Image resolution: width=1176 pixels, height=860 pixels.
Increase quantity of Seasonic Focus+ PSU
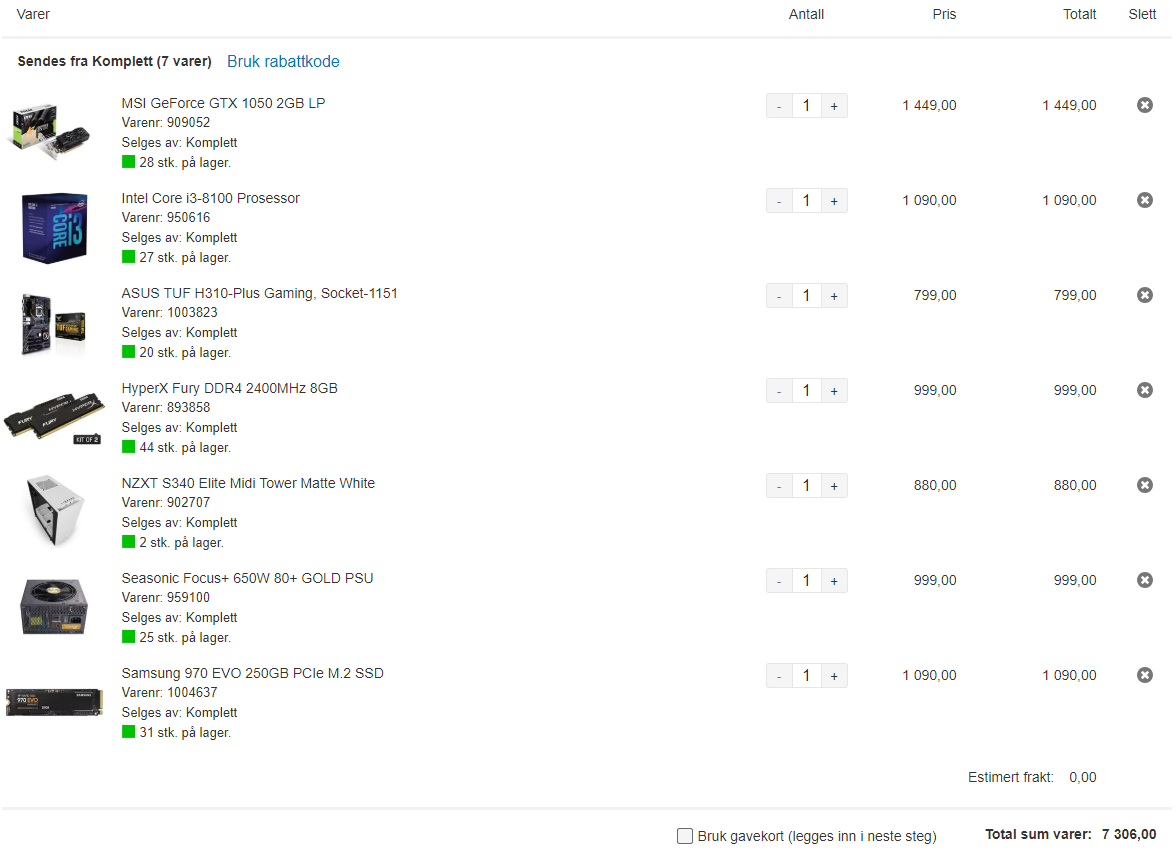834,581
